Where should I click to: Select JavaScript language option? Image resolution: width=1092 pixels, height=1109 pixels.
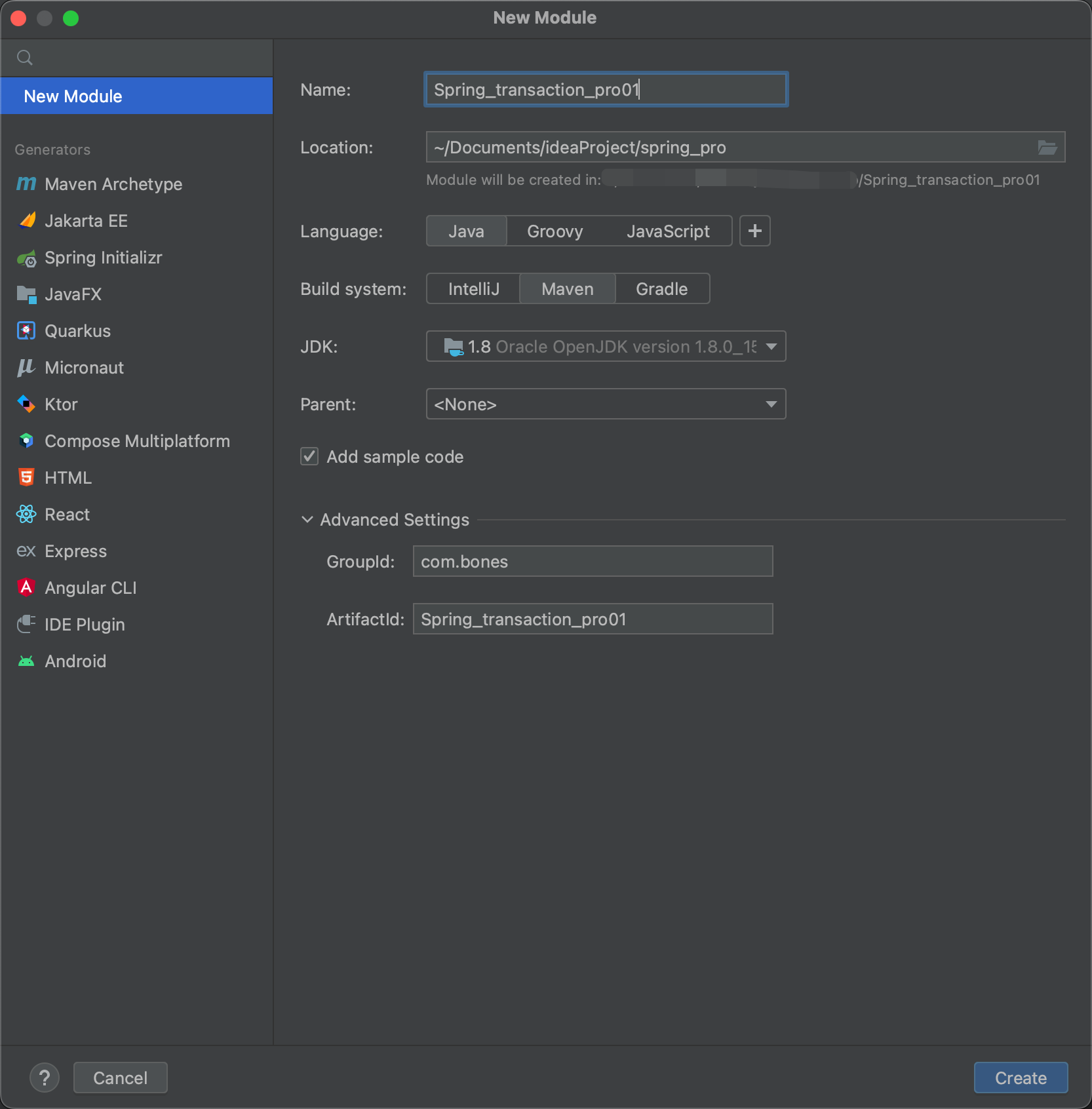(x=668, y=231)
